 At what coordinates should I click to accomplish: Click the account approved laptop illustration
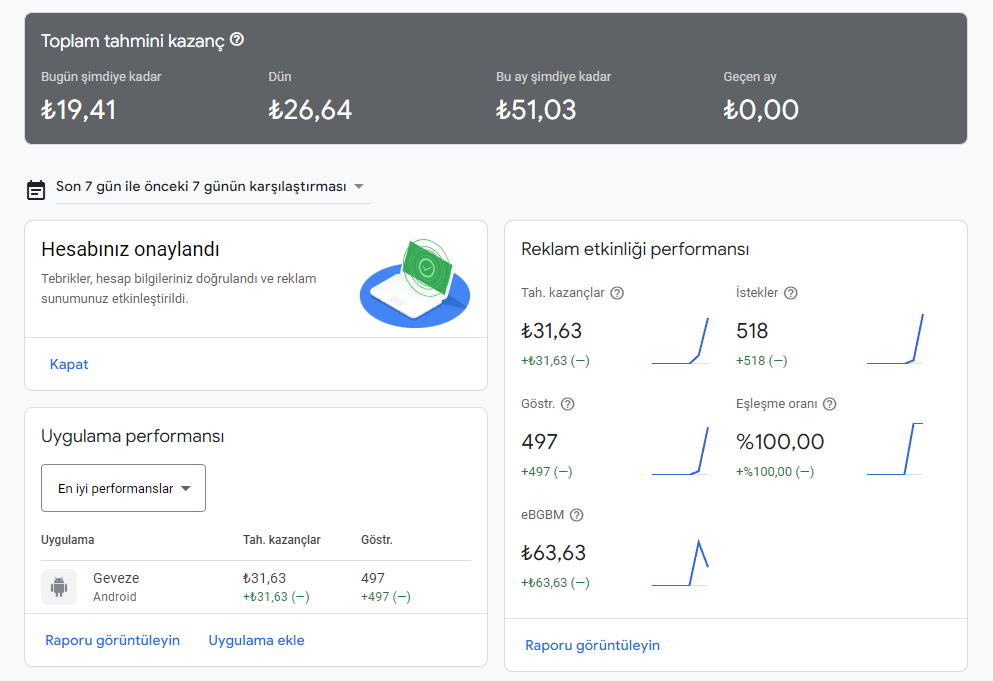[414, 282]
